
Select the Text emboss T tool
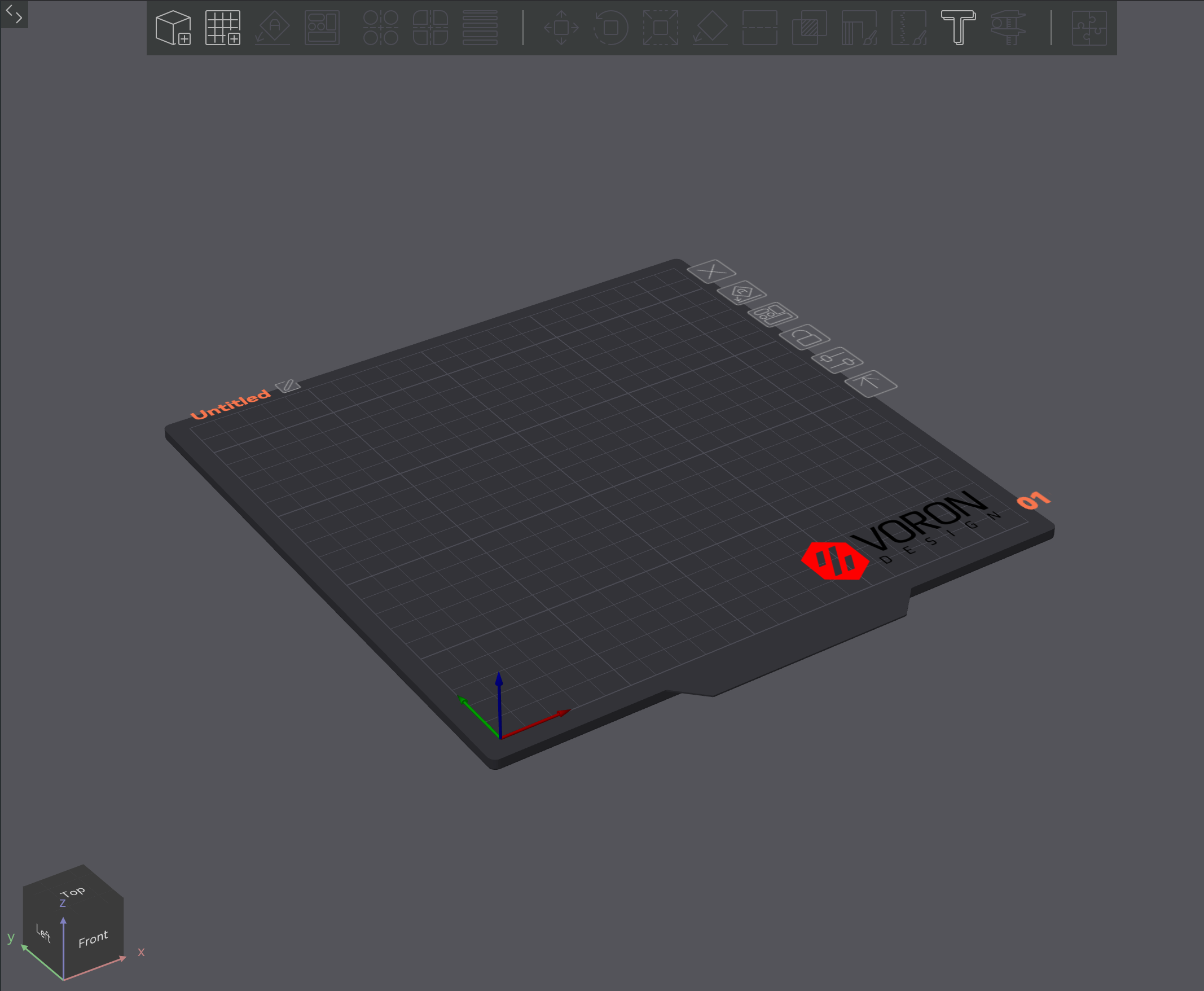(959, 28)
